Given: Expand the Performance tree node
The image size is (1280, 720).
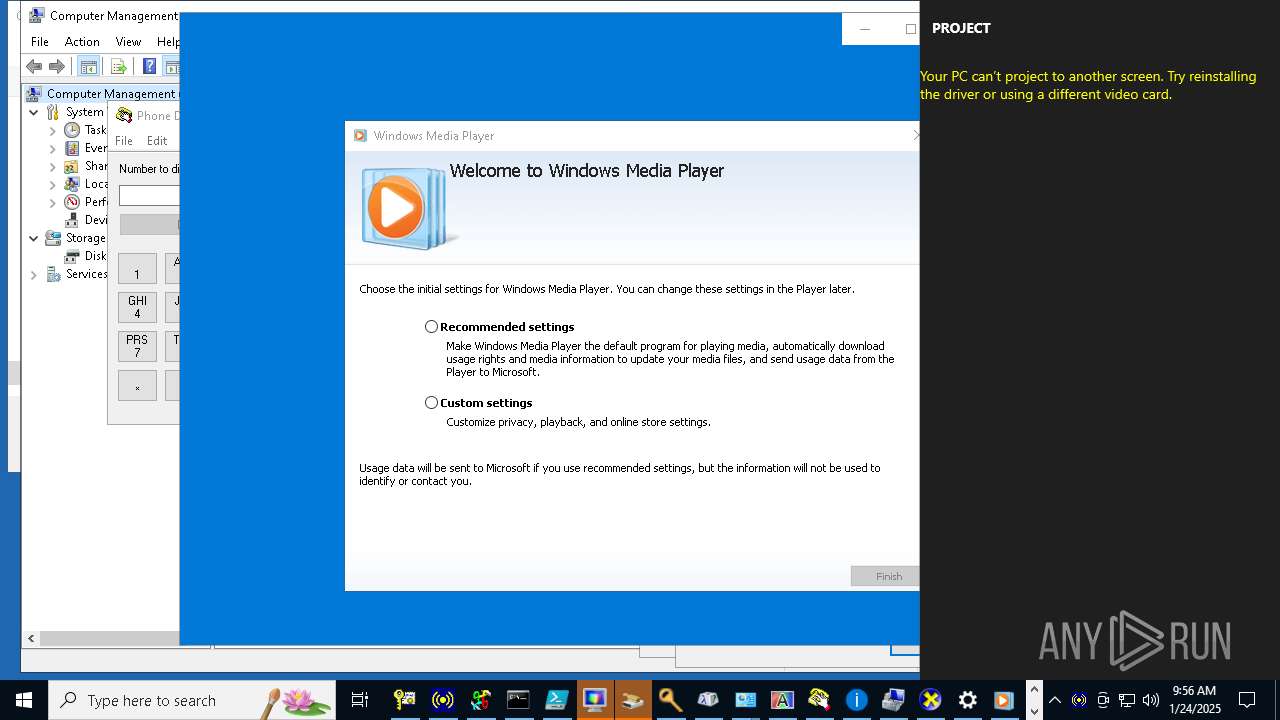Looking at the screenshot, I should pos(53,202).
